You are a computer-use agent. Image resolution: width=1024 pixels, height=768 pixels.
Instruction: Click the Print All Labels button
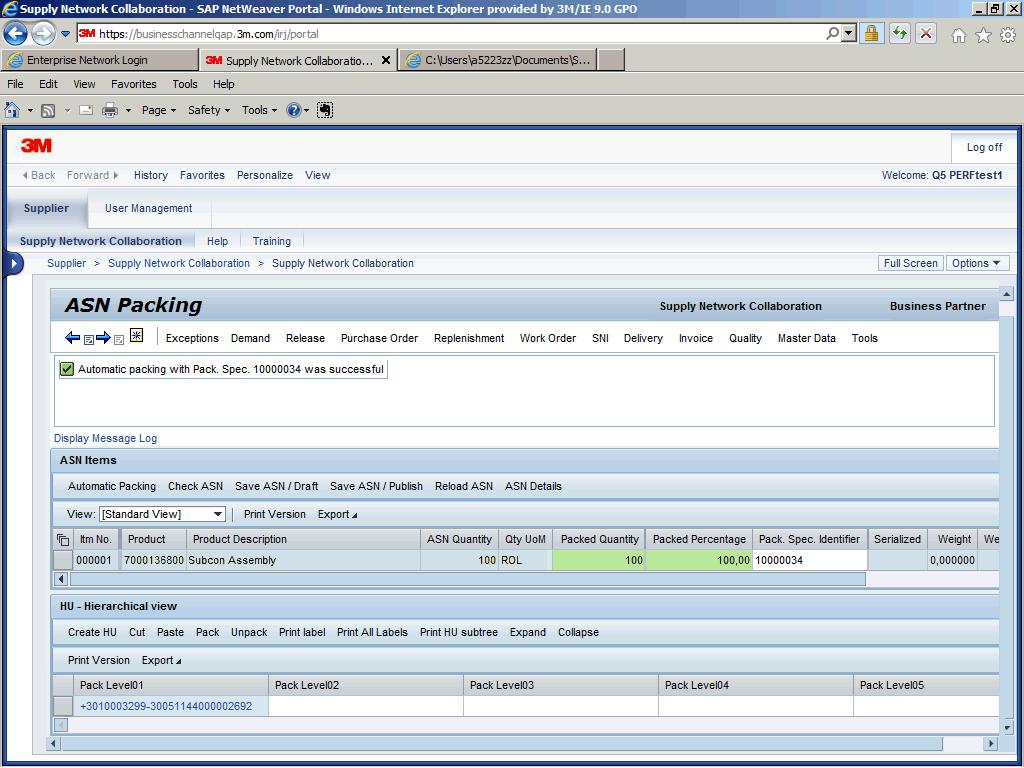pos(372,632)
